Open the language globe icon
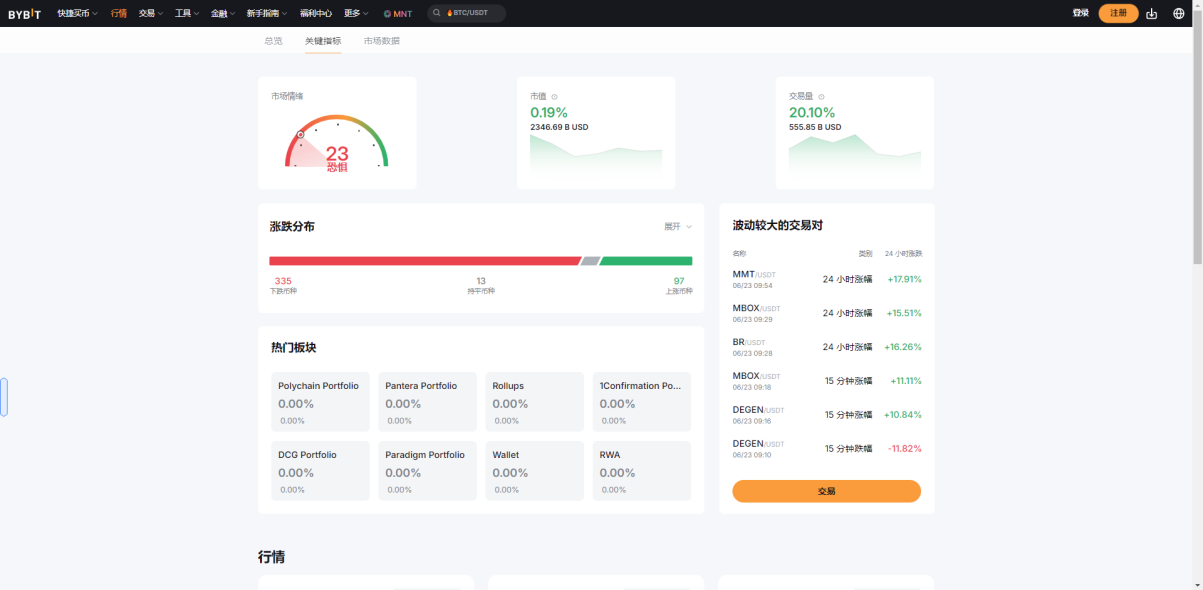 click(1179, 13)
